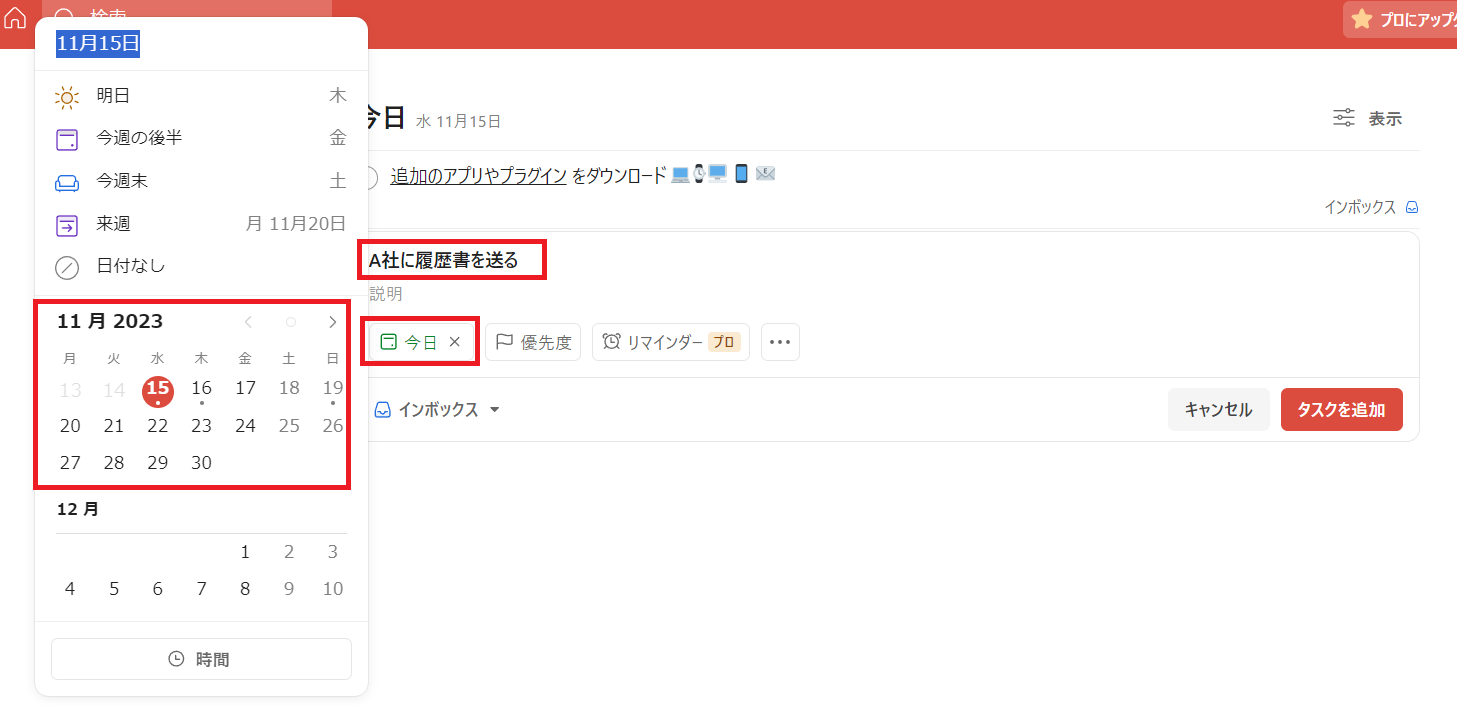Image resolution: width=1457 pixels, height=713 pixels.
Task: Click the home icon in top bar
Action: [15, 17]
